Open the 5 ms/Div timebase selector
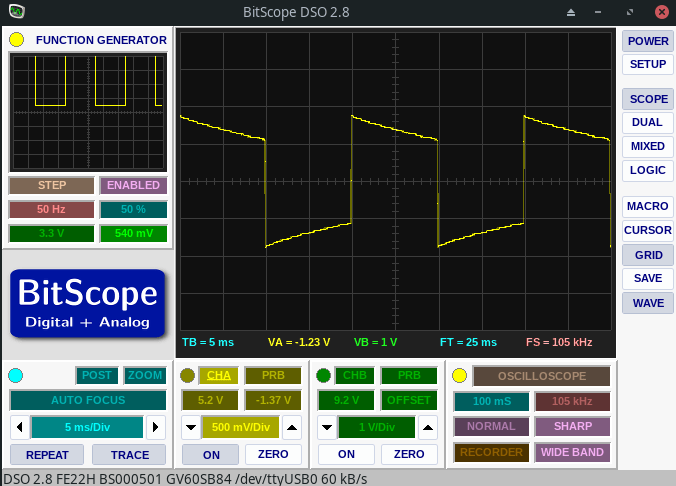Image resolution: width=676 pixels, height=486 pixels. coord(88,427)
